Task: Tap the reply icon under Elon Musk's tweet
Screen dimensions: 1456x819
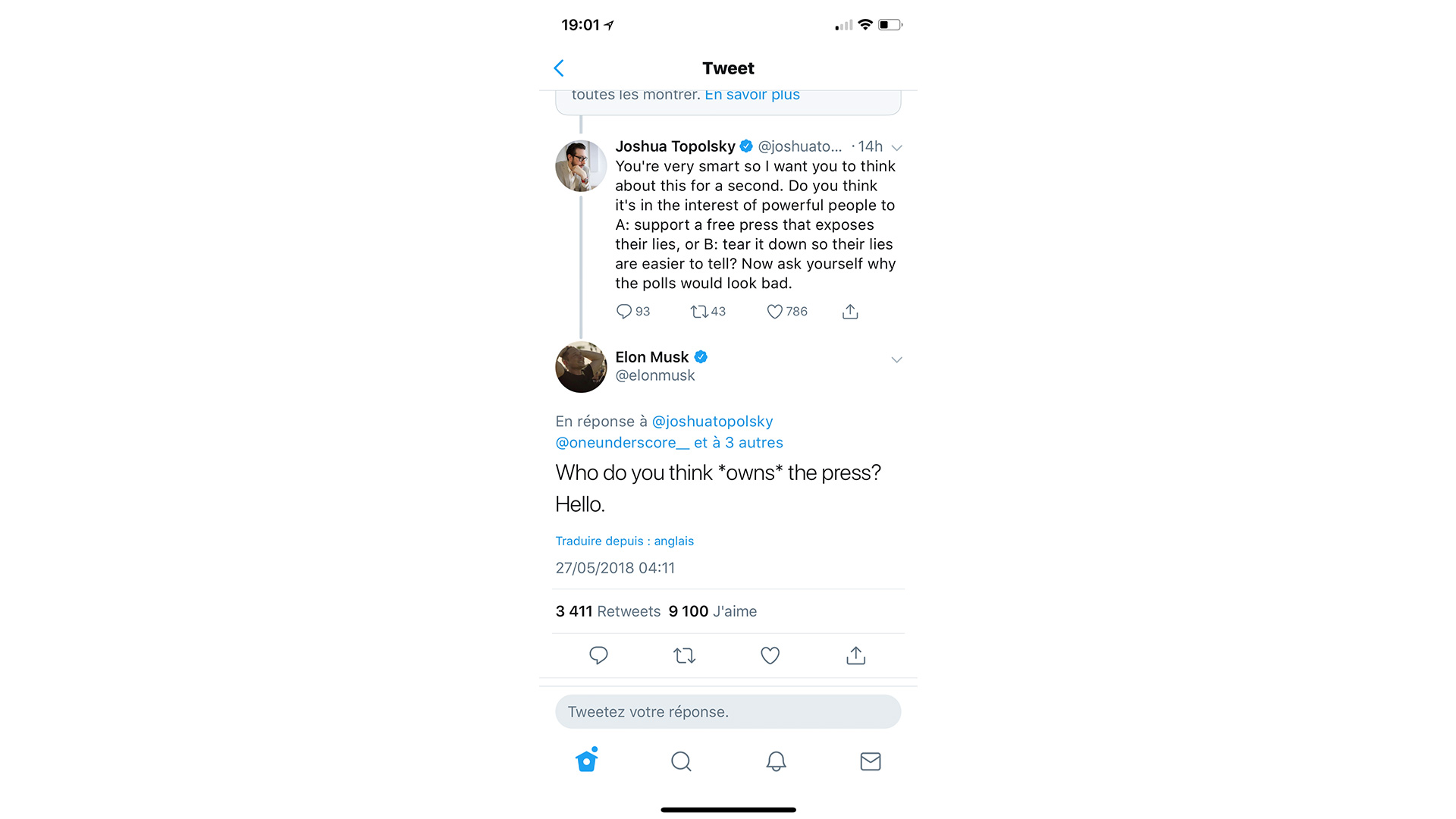Action: 598,655
